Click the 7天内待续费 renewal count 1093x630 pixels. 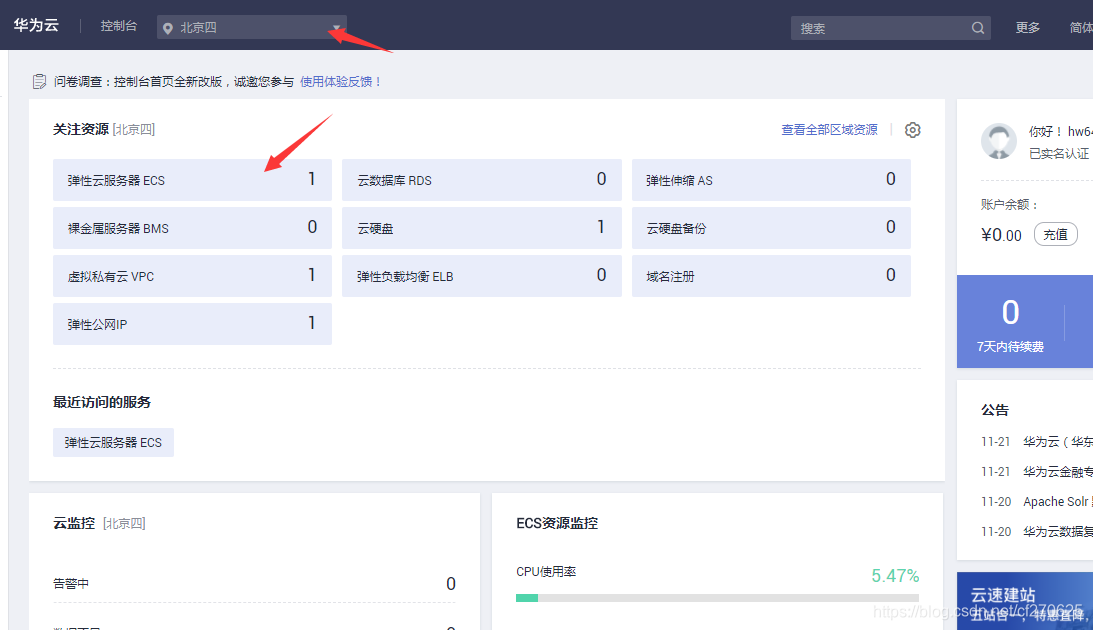click(1010, 324)
